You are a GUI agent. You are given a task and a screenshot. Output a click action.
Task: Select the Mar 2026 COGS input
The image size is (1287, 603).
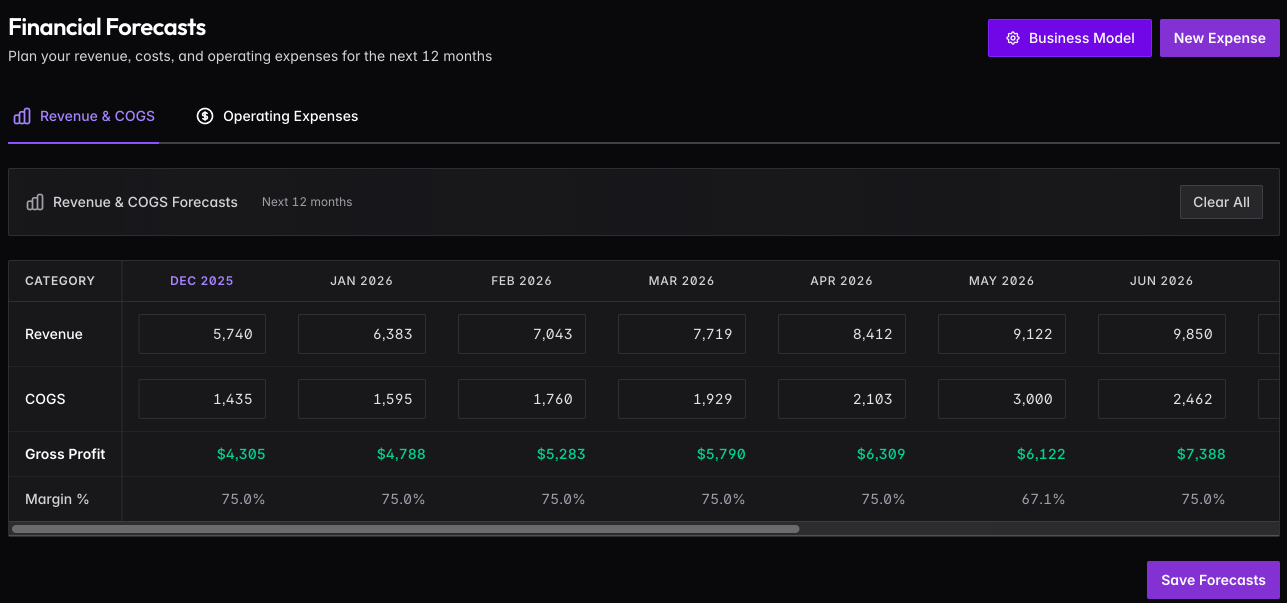coord(682,399)
